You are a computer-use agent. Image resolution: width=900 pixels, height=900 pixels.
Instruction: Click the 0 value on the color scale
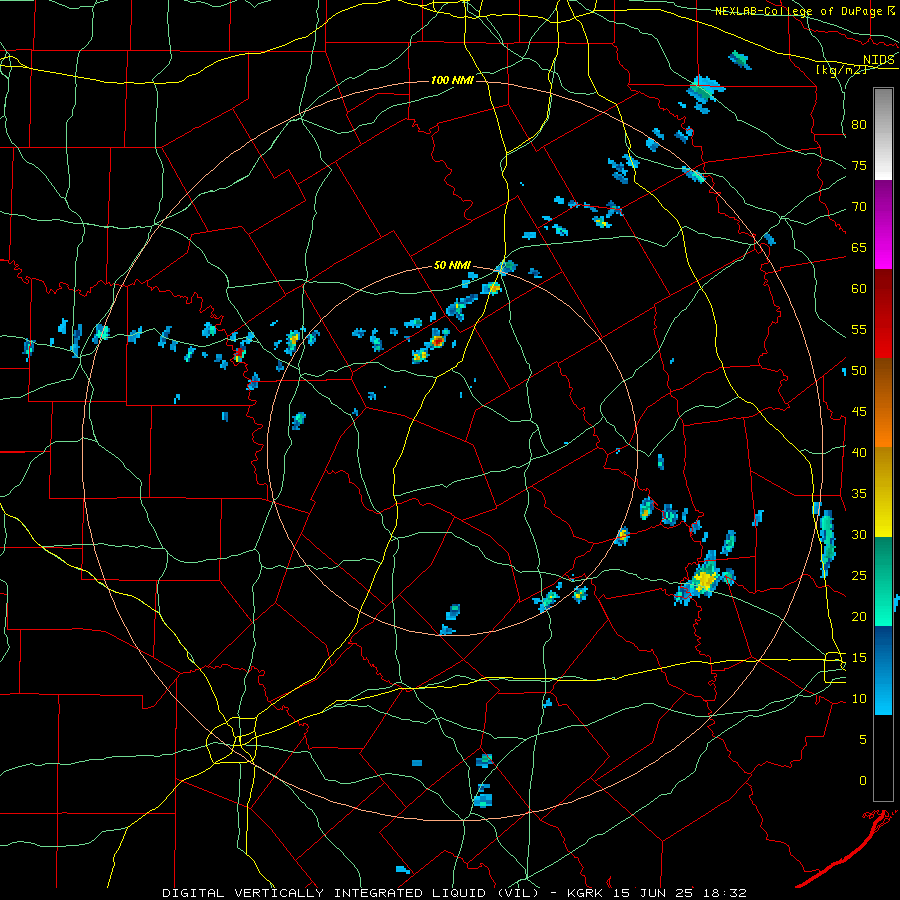pyautogui.click(x=863, y=781)
